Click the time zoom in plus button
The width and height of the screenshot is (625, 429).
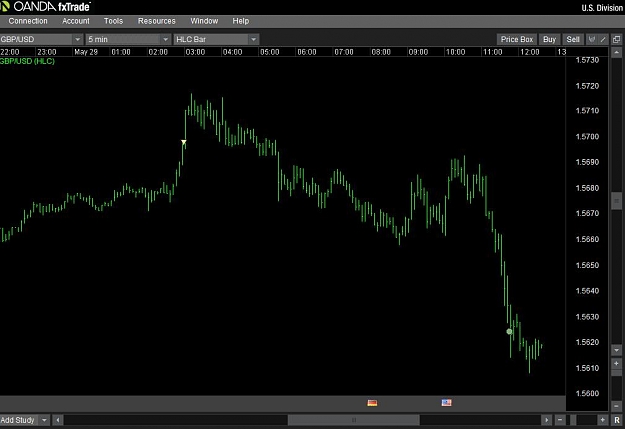click(x=602, y=420)
